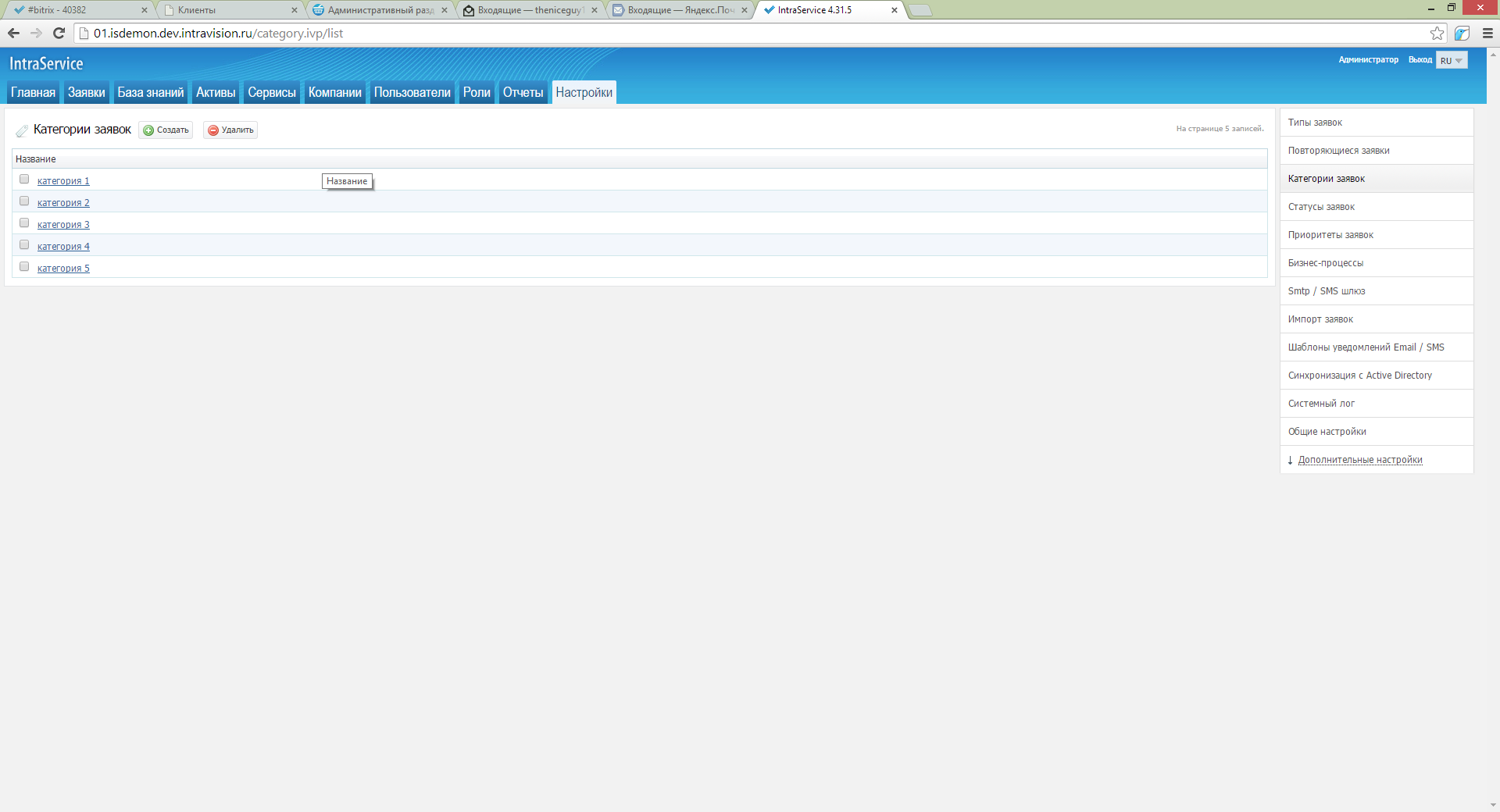
Task: Open the категория 5 link
Action: pyautogui.click(x=63, y=269)
